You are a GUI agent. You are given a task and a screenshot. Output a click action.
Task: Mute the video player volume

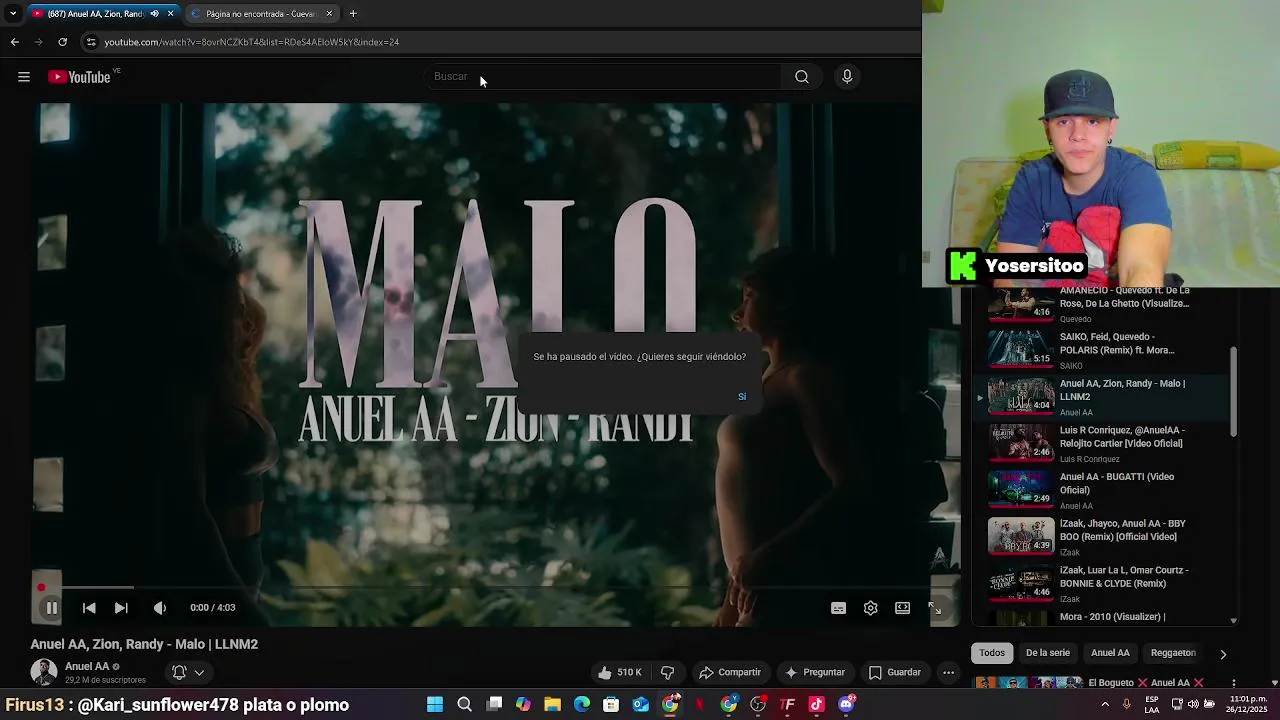160,608
